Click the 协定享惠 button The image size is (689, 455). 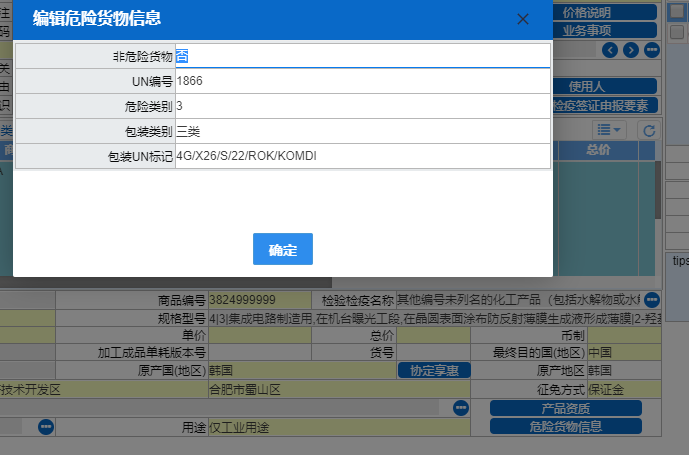[434, 370]
